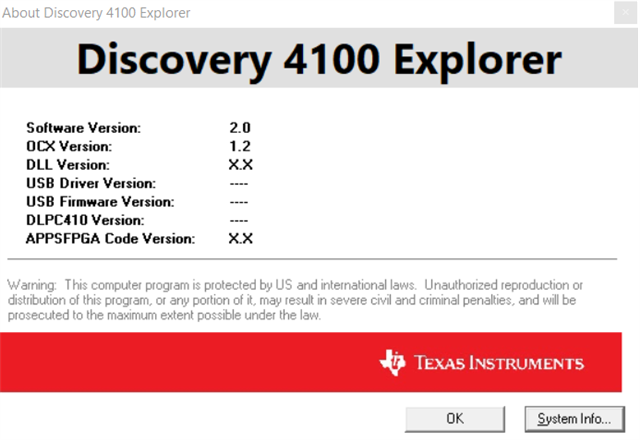Select the USB Driver Version label
This screenshot has height=440, width=640.
[91, 183]
